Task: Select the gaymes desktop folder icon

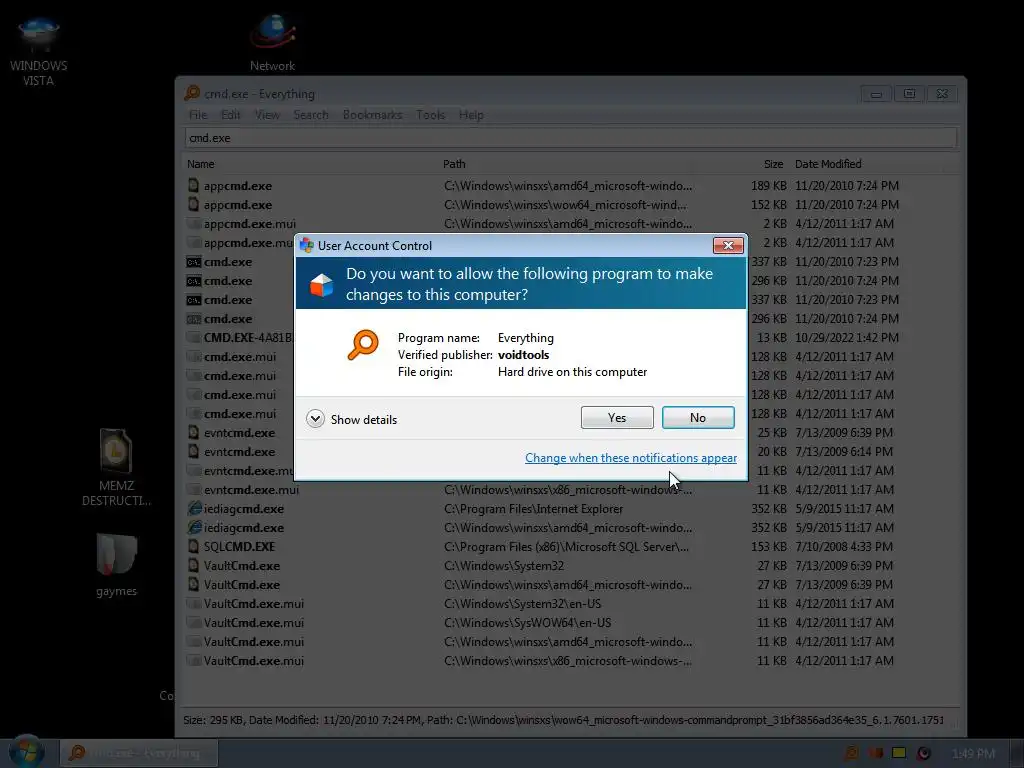Action: tap(116, 564)
